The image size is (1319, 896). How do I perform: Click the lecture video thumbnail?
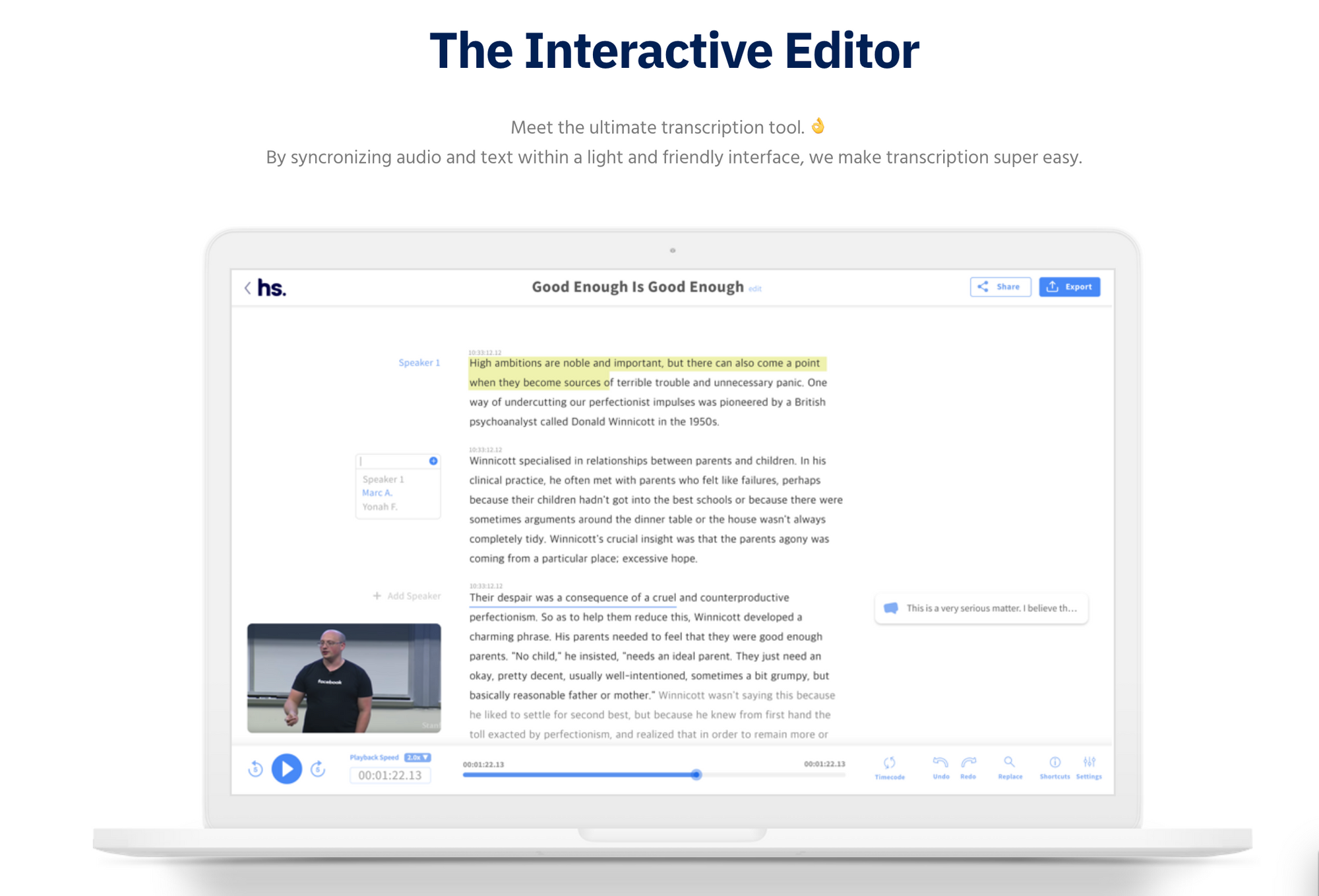344,678
